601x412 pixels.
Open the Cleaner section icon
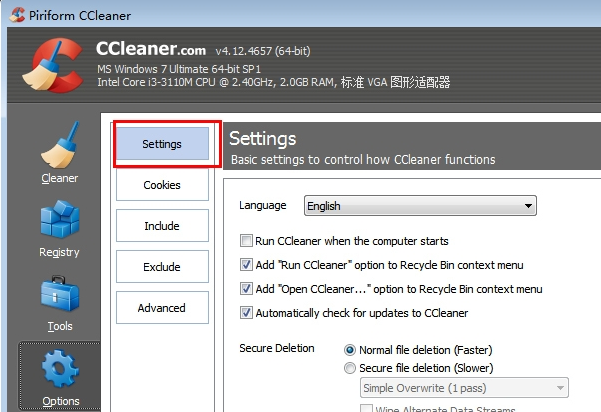pyautogui.click(x=59, y=152)
